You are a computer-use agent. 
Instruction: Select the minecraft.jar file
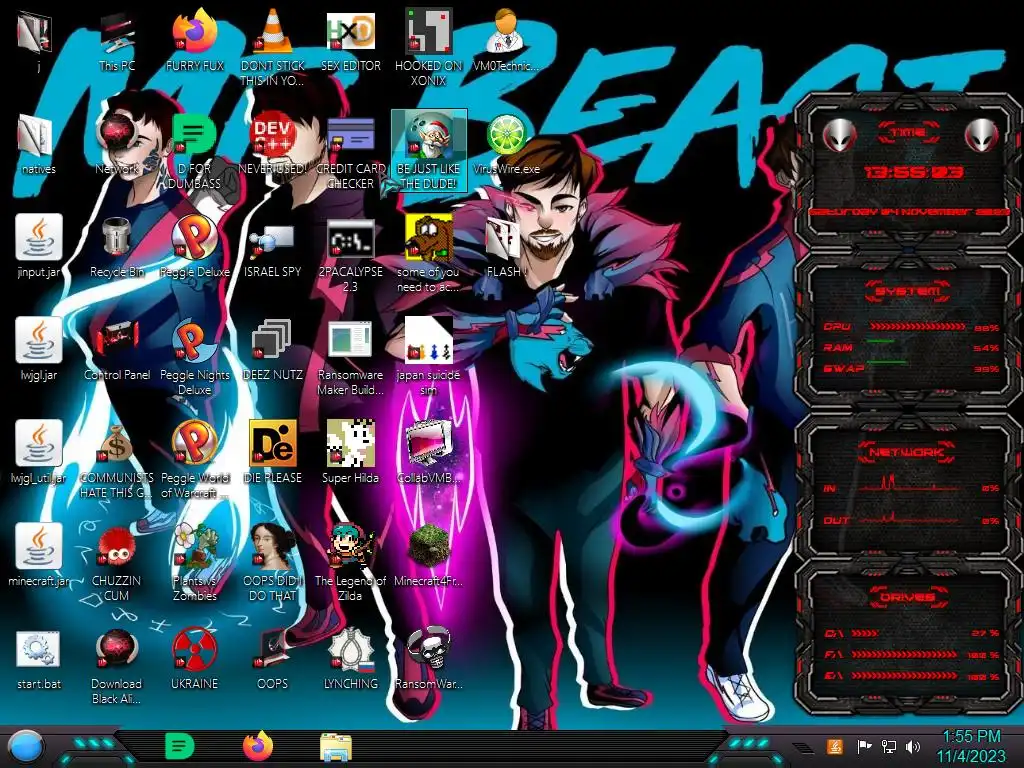point(39,546)
